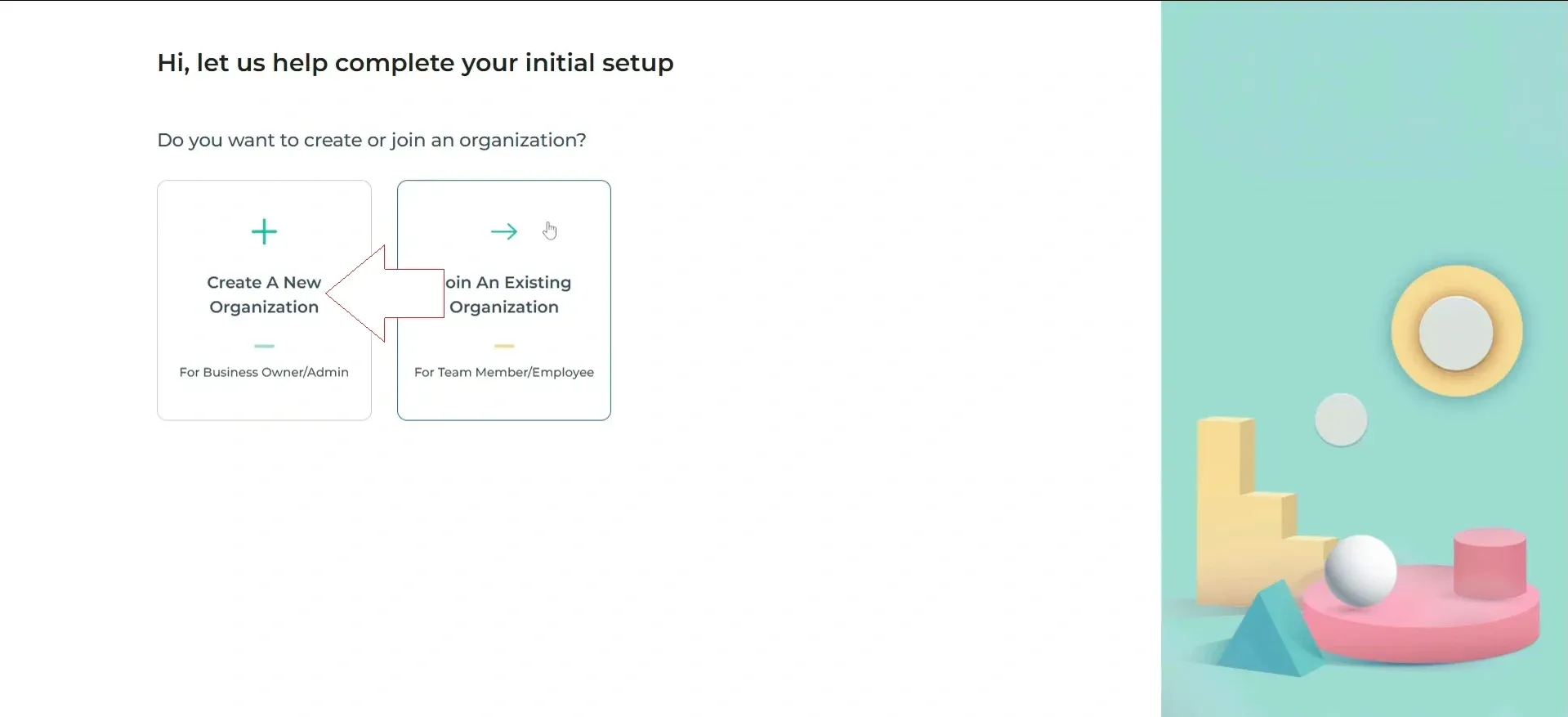Click the small pink cylinder shape
The image size is (1568, 717).
[x=1490, y=563]
